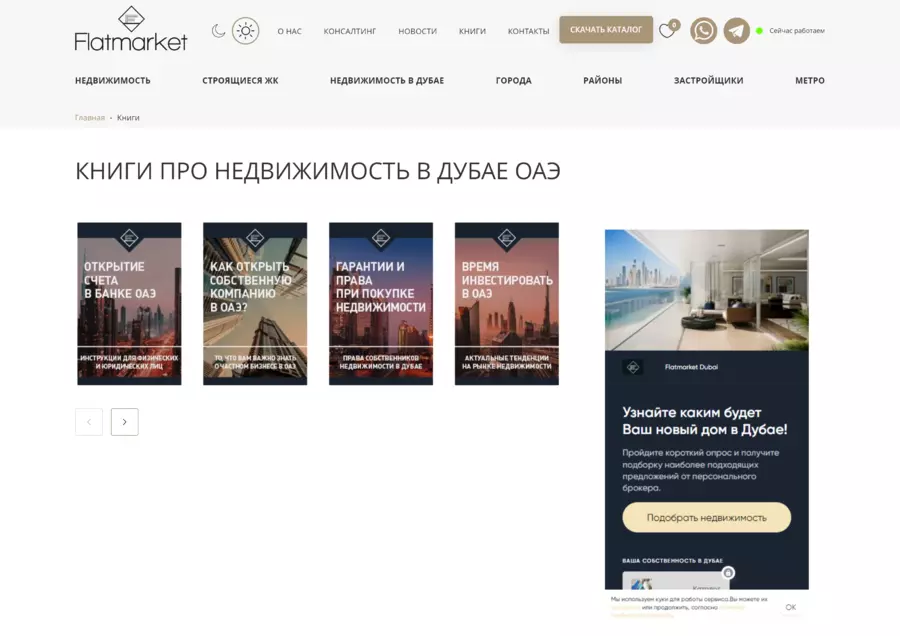Open the НЕДВИЖИМОСТЬ section

112,80
